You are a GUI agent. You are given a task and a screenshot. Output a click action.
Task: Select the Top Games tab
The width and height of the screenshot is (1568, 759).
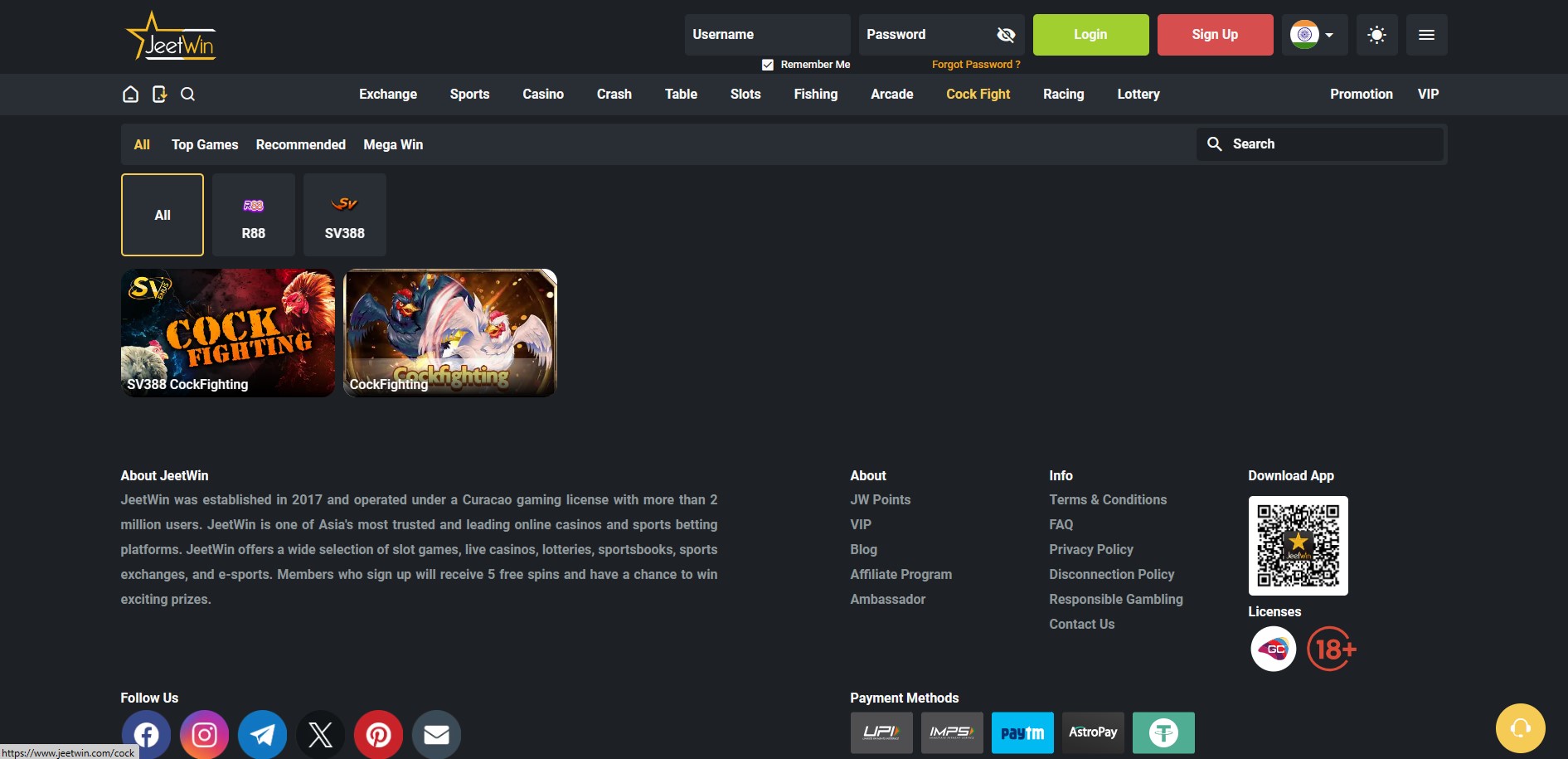tap(205, 144)
